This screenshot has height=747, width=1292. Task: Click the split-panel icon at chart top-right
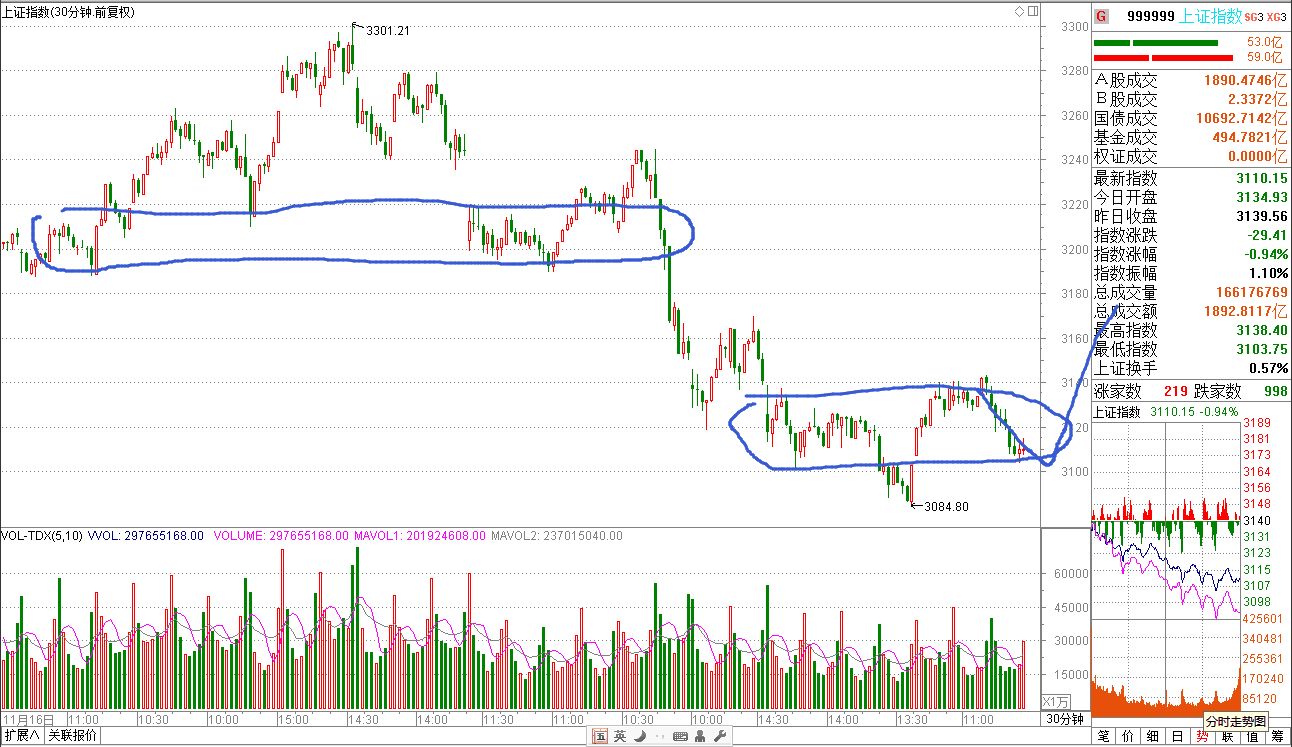[x=1032, y=12]
